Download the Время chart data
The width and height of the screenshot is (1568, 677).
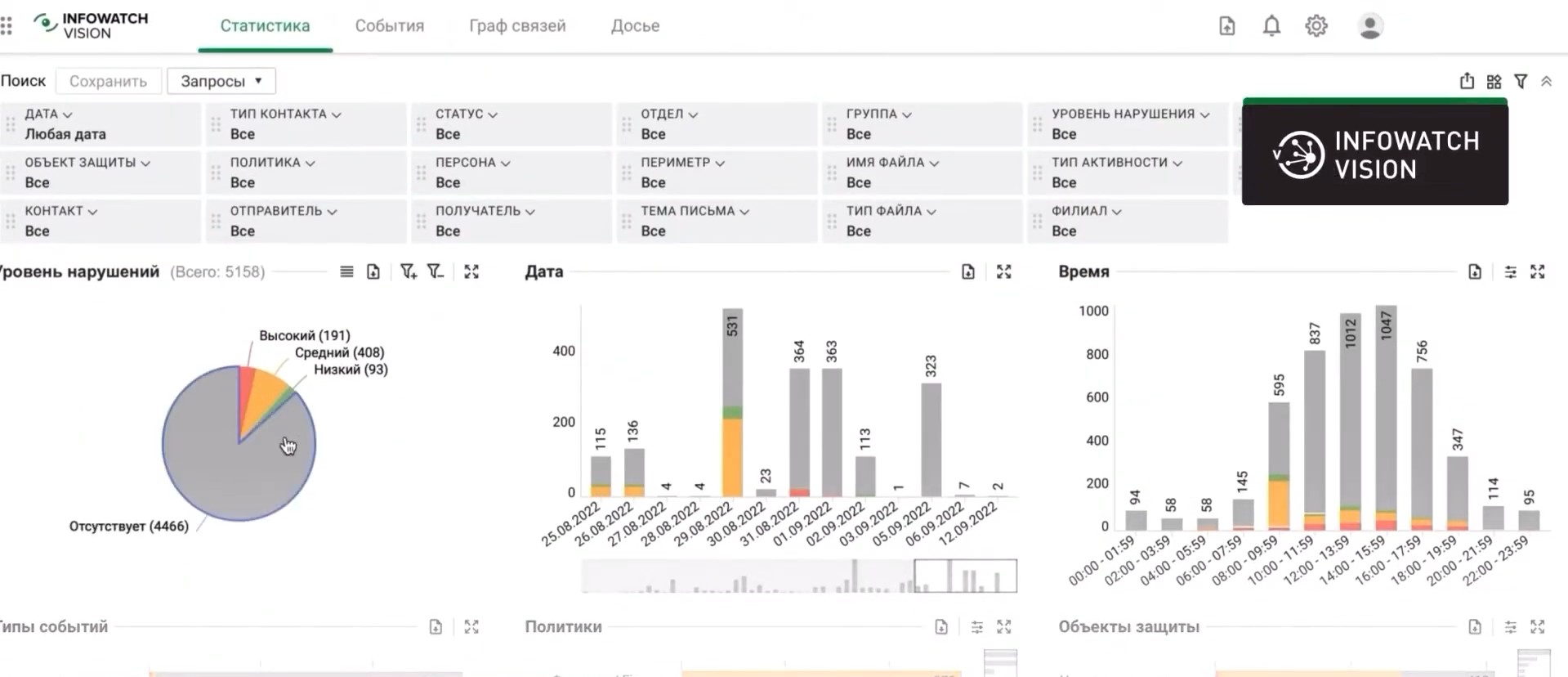click(1475, 271)
